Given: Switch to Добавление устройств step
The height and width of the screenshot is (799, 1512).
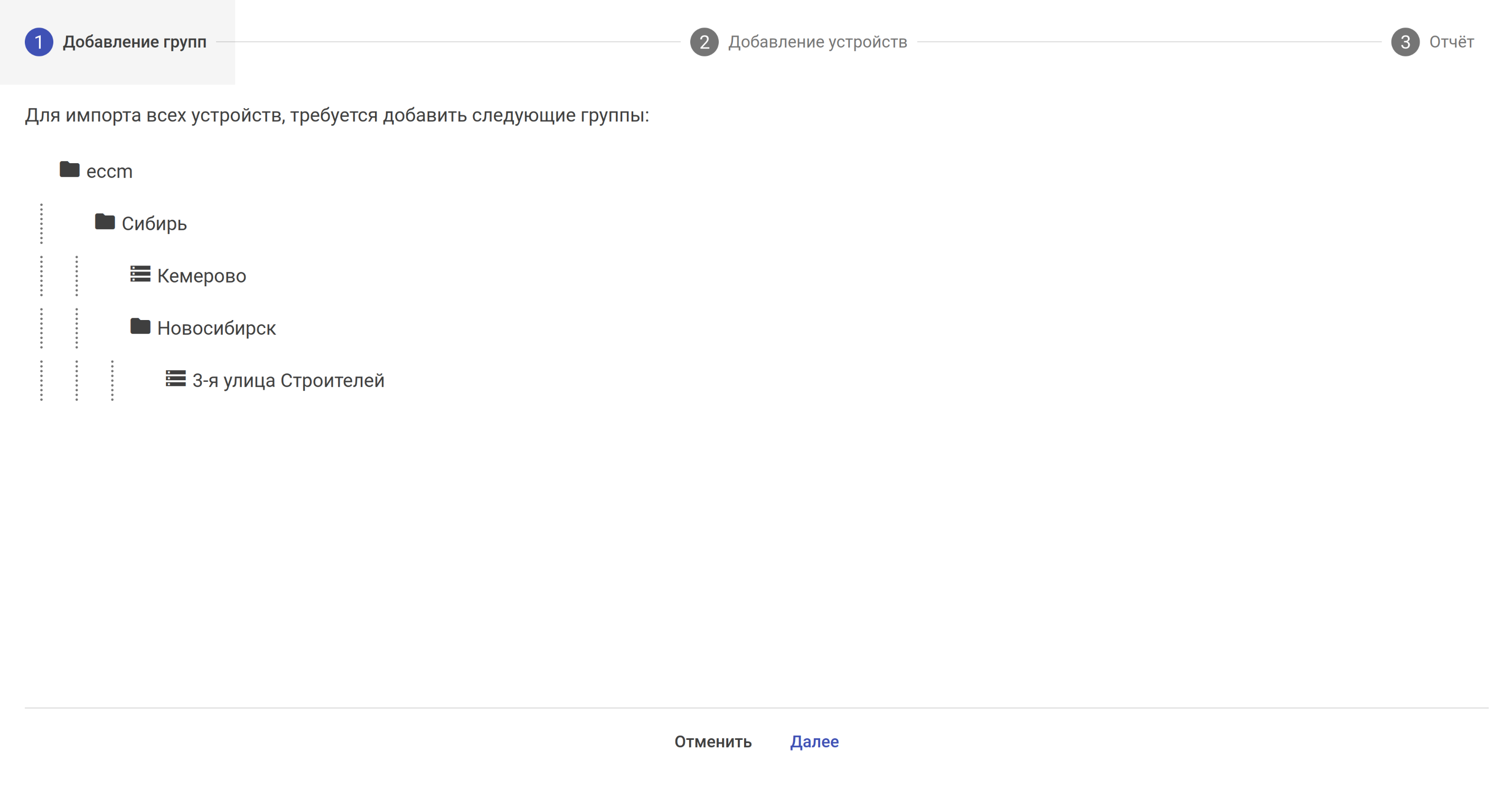Looking at the screenshot, I should click(817, 42).
